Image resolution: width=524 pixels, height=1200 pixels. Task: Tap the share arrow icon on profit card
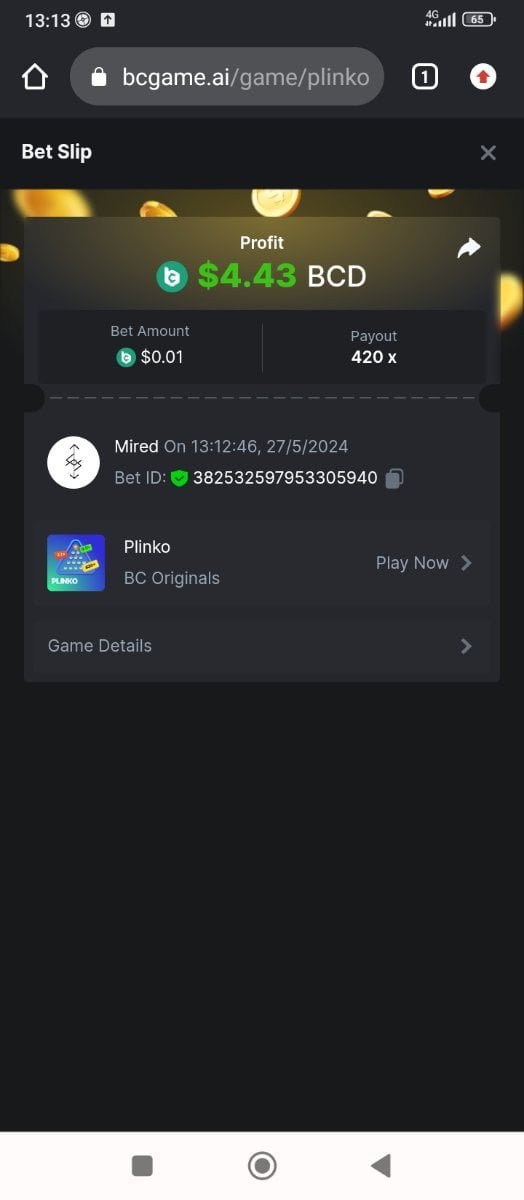(x=469, y=248)
